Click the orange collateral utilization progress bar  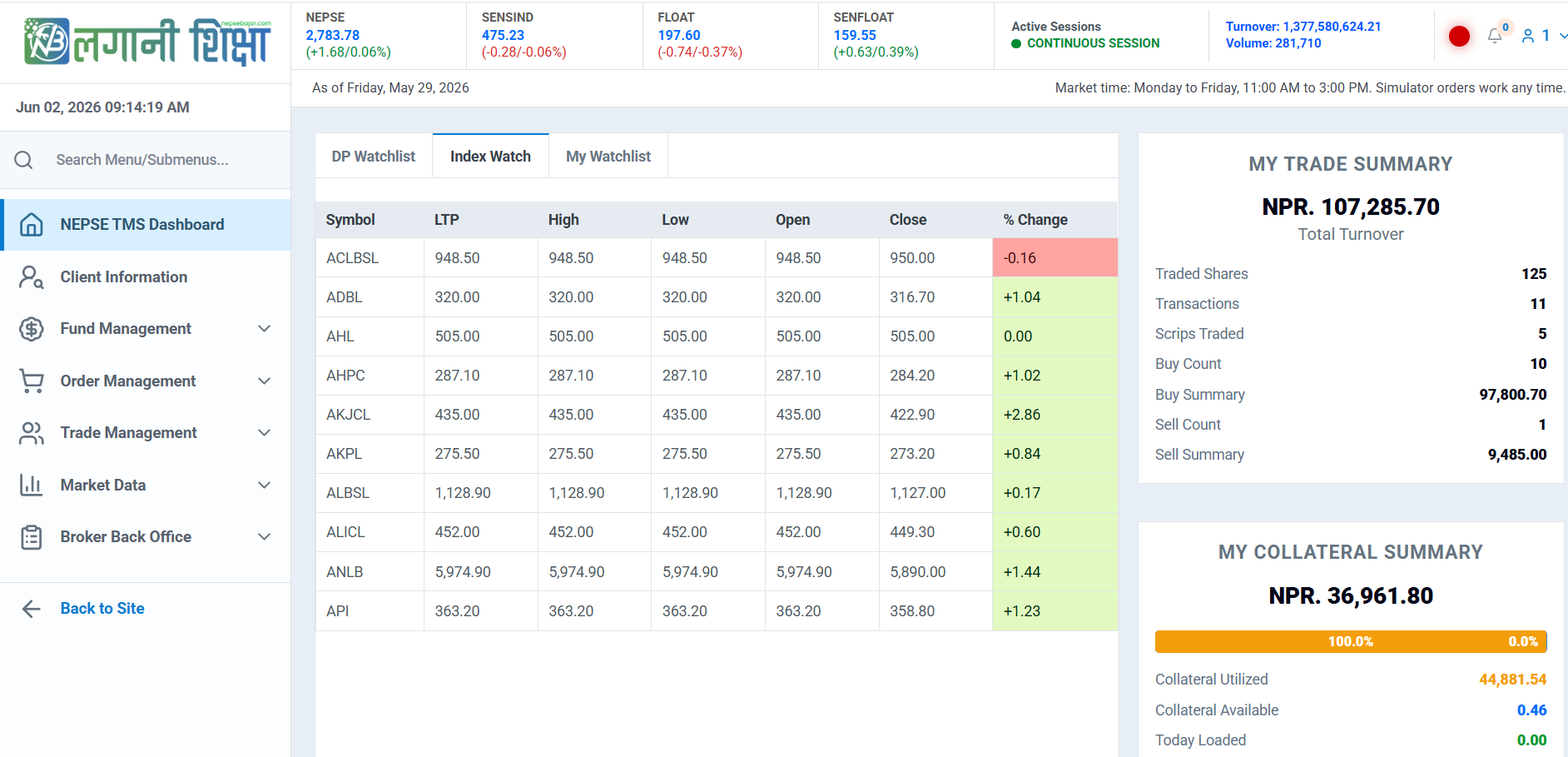click(x=1351, y=641)
